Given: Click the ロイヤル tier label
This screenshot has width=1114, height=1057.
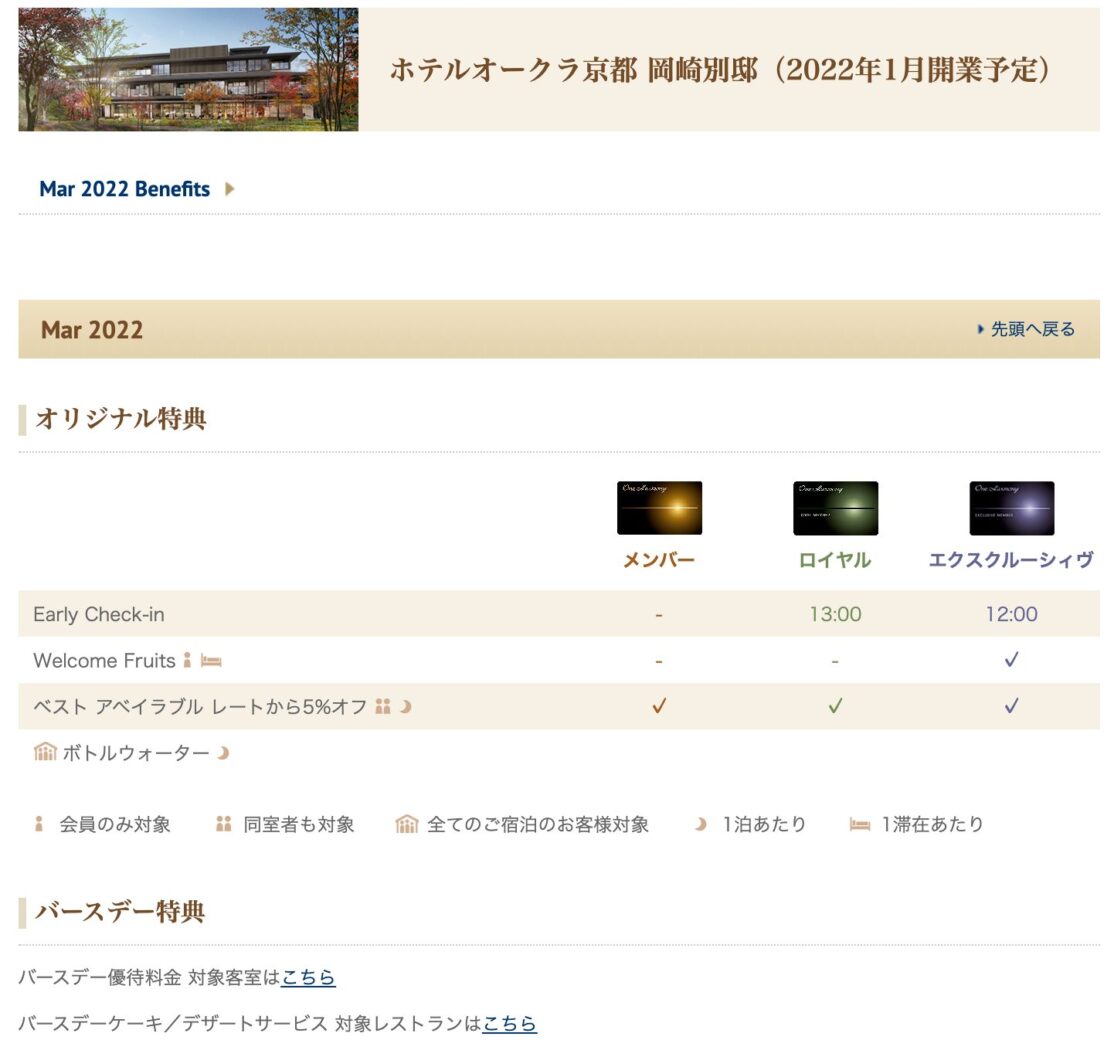Looking at the screenshot, I should click(x=836, y=560).
